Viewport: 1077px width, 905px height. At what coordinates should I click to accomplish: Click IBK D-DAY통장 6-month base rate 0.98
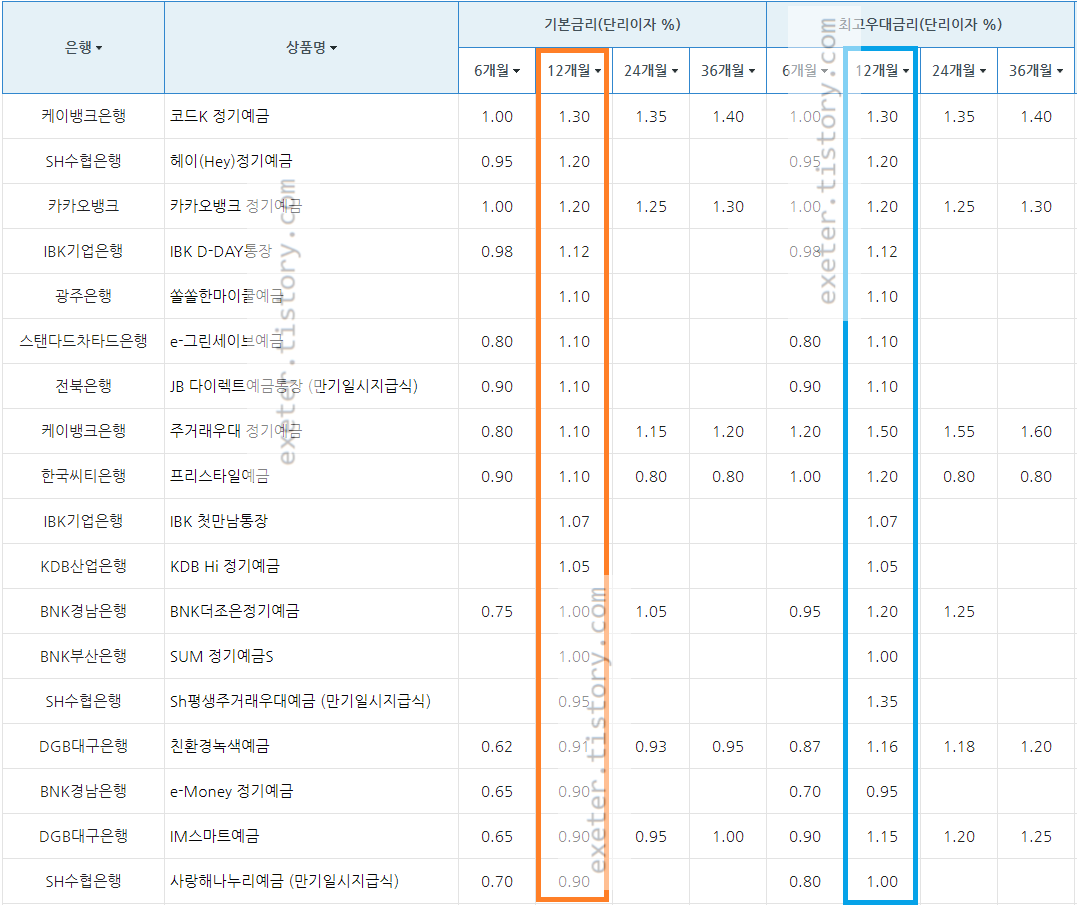[x=497, y=252]
